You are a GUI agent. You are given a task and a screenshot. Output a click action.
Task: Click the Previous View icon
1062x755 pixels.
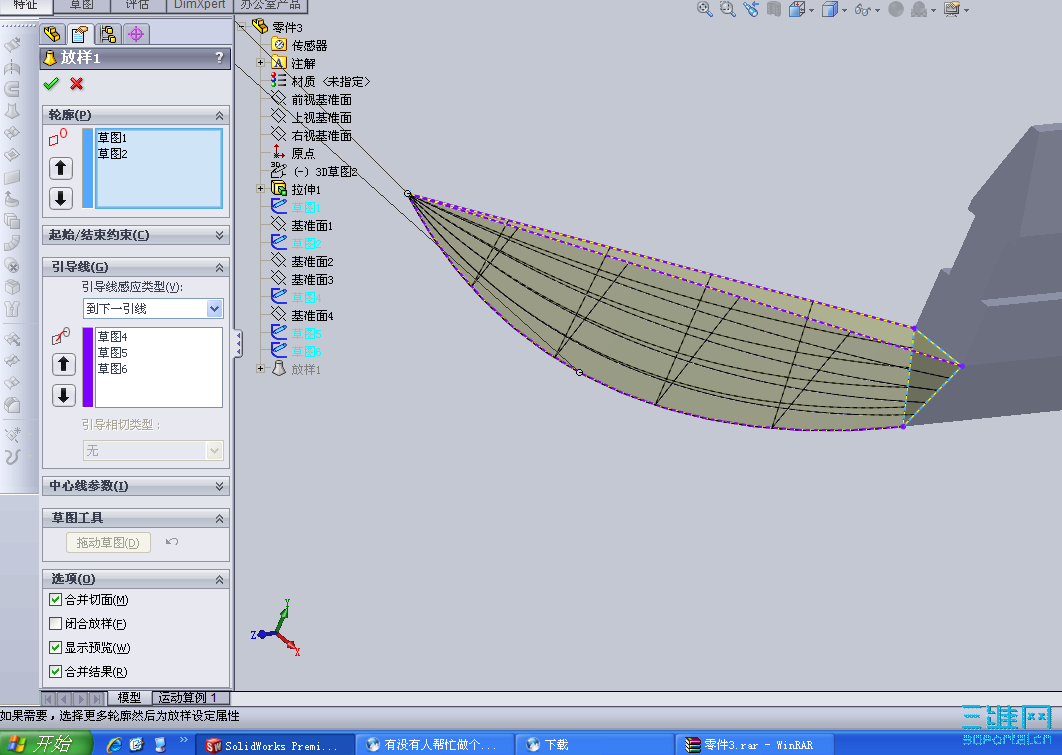(x=750, y=9)
